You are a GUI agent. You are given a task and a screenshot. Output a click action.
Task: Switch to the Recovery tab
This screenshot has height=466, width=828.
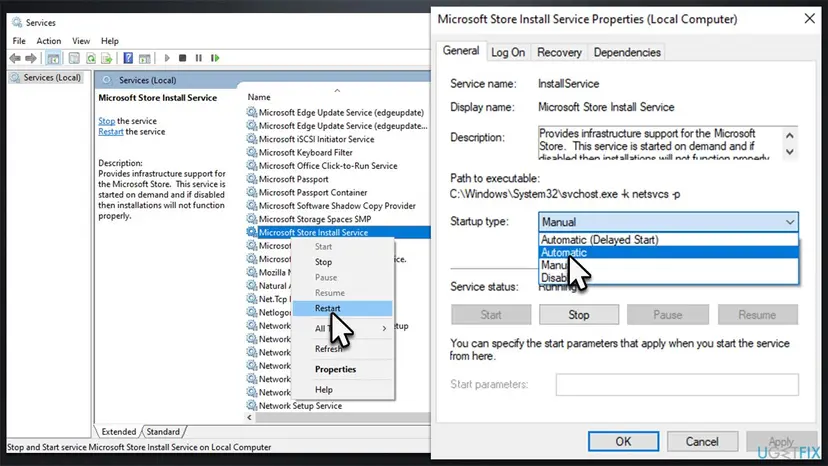tap(559, 52)
